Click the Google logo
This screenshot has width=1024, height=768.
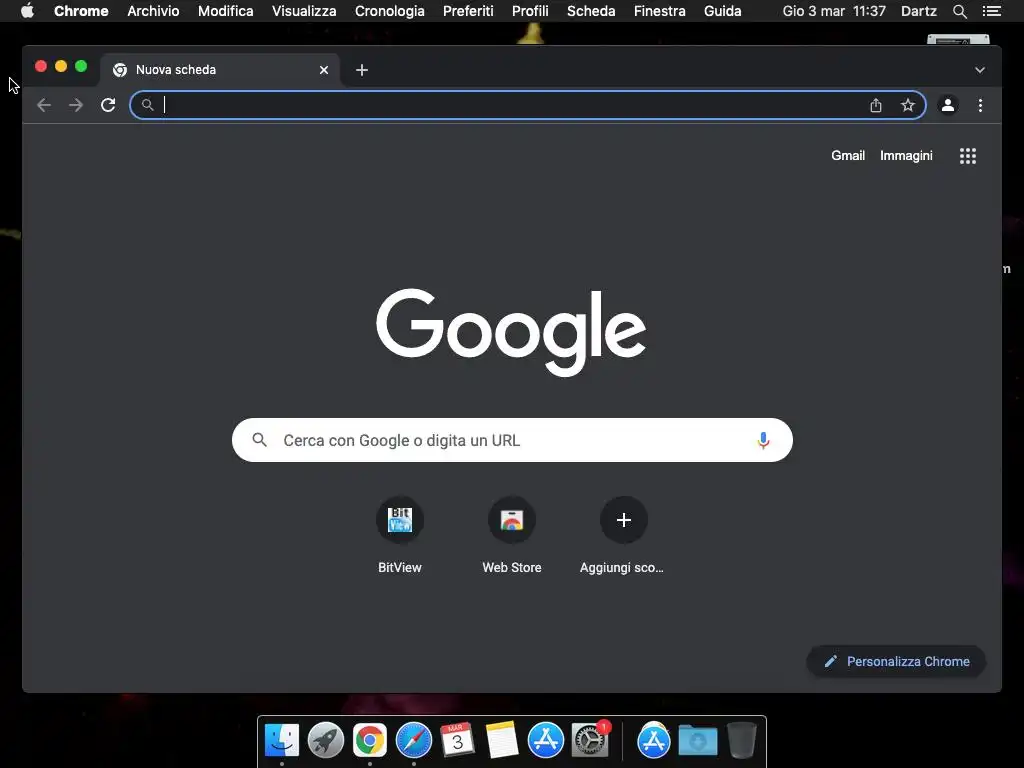pos(511,332)
